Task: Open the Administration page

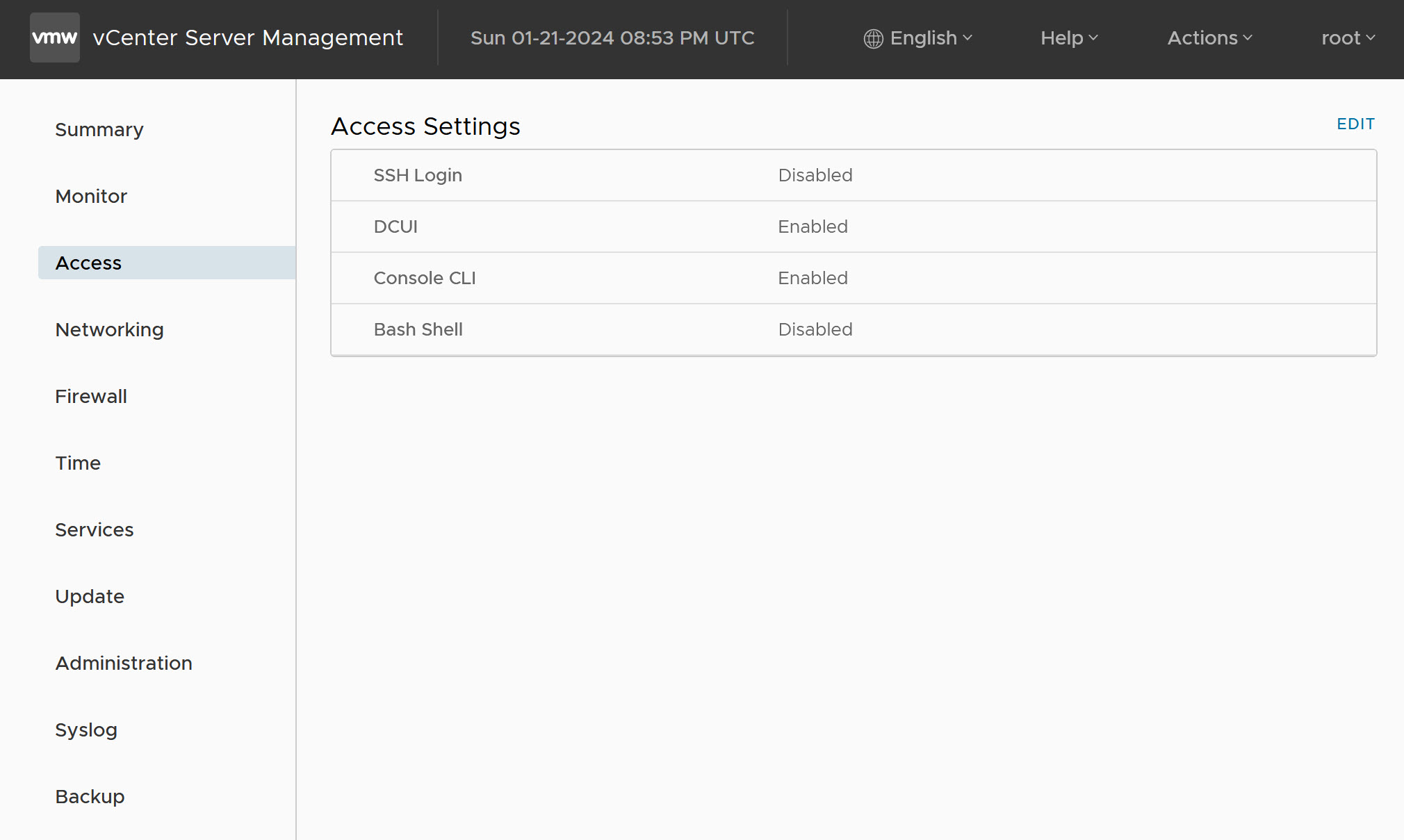Action: tap(124, 663)
